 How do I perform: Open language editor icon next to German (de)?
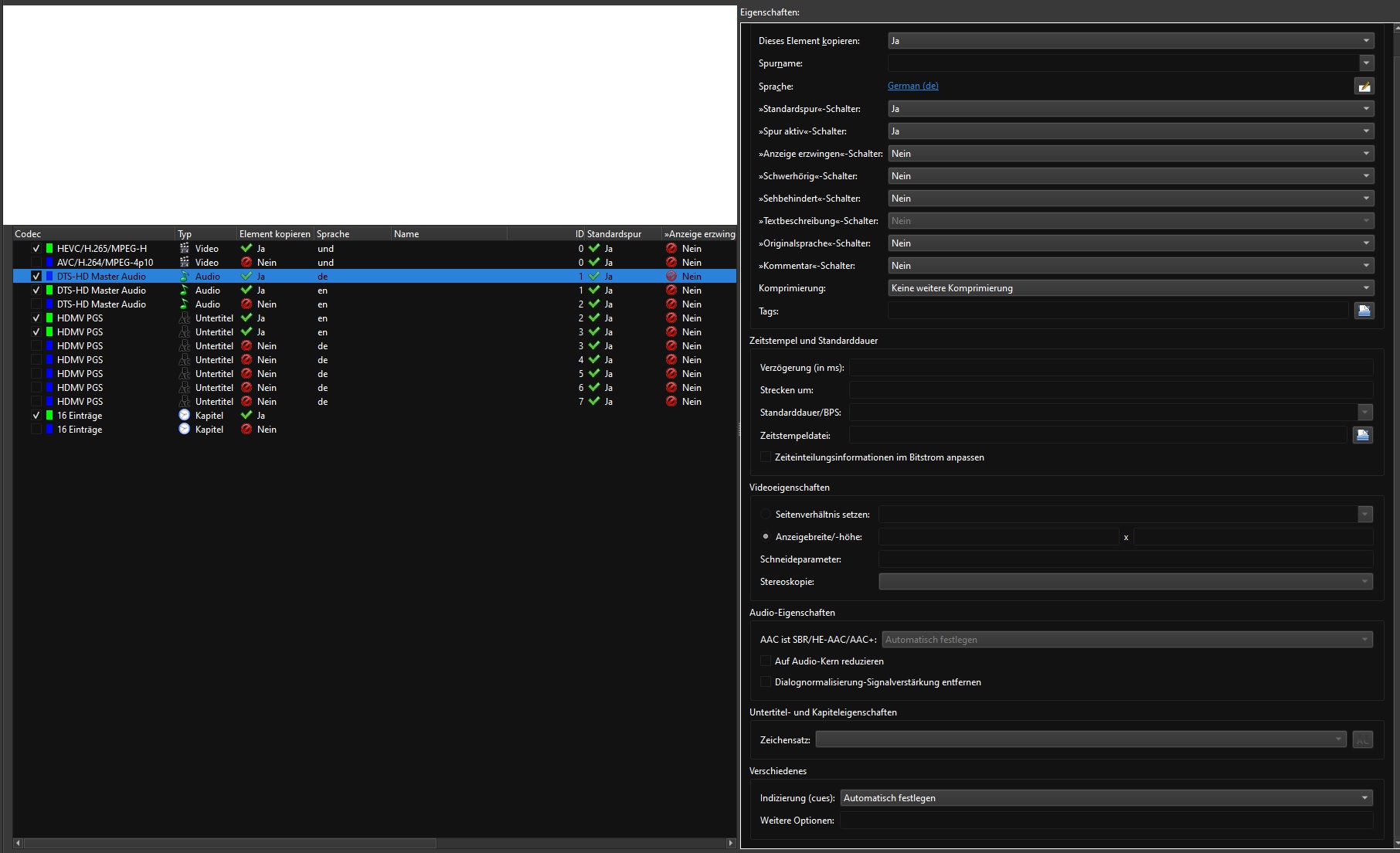point(1364,87)
